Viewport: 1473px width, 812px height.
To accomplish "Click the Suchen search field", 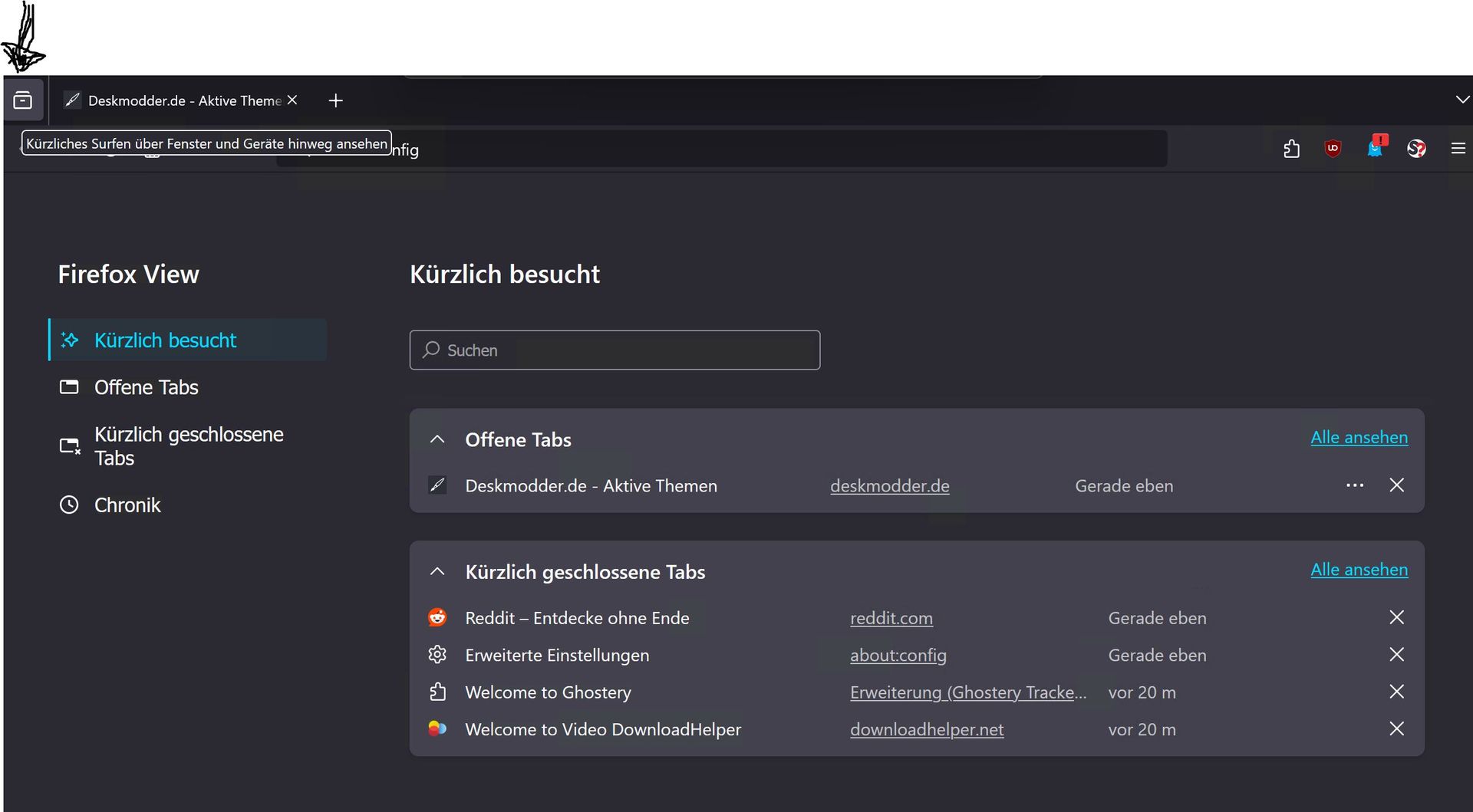I will click(615, 350).
